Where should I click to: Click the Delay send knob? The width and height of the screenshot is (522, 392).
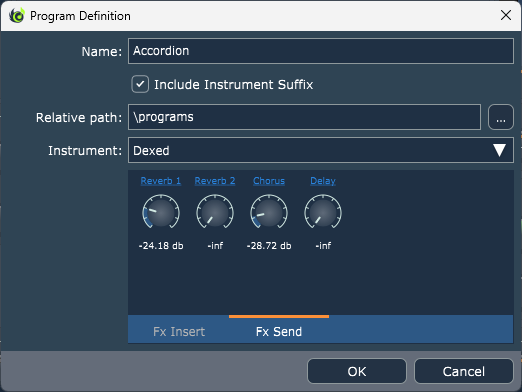pyautogui.click(x=323, y=212)
